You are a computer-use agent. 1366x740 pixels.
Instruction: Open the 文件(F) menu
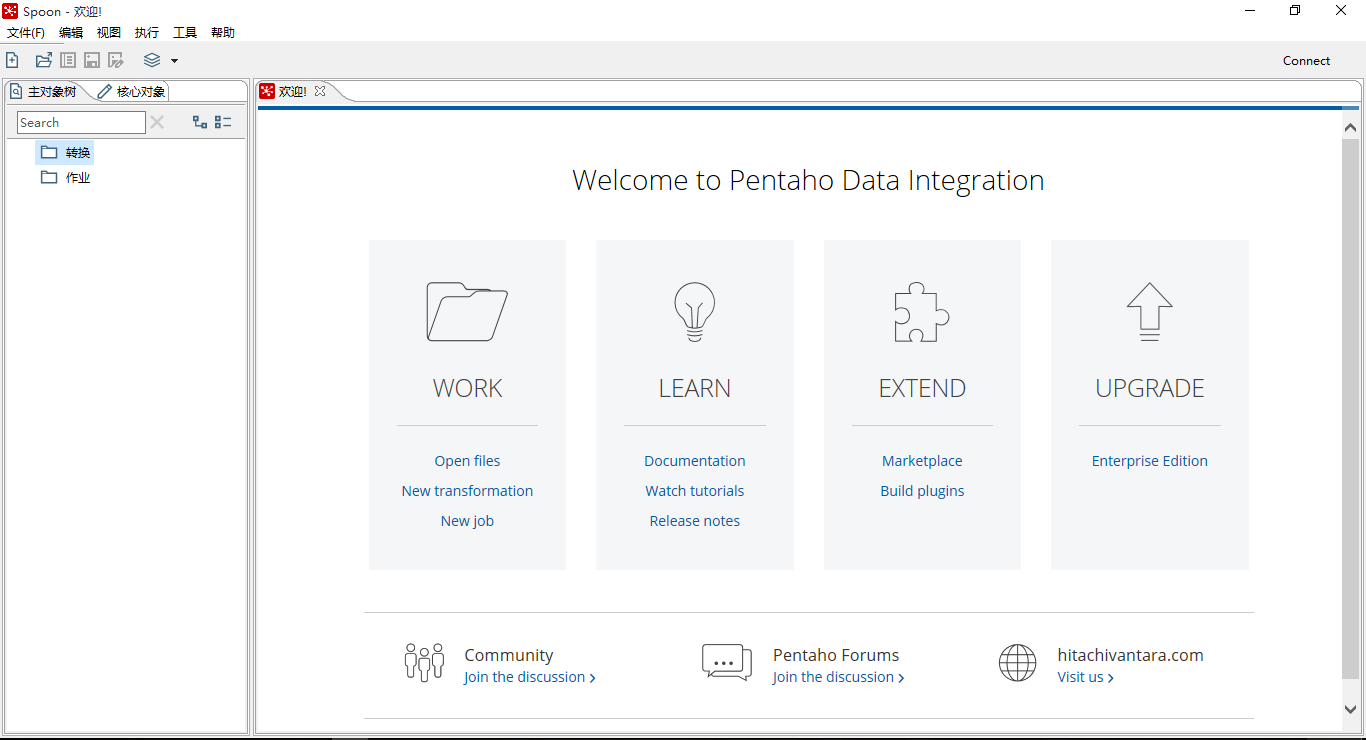[x=26, y=33]
